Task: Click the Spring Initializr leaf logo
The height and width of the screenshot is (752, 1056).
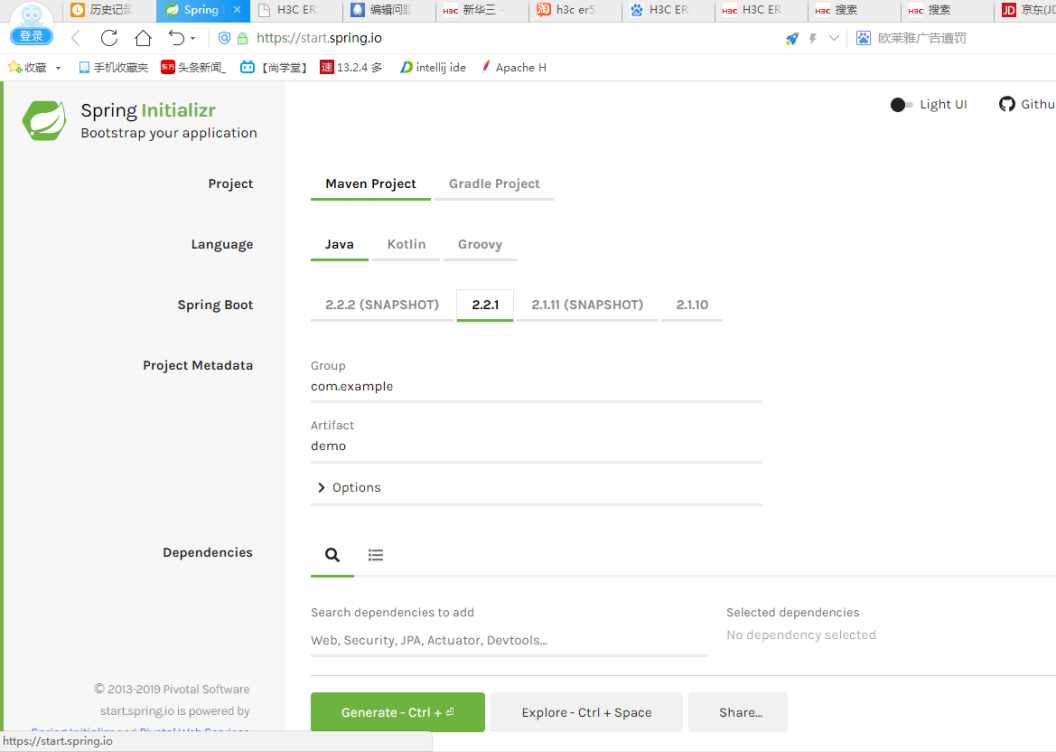Action: 44,121
